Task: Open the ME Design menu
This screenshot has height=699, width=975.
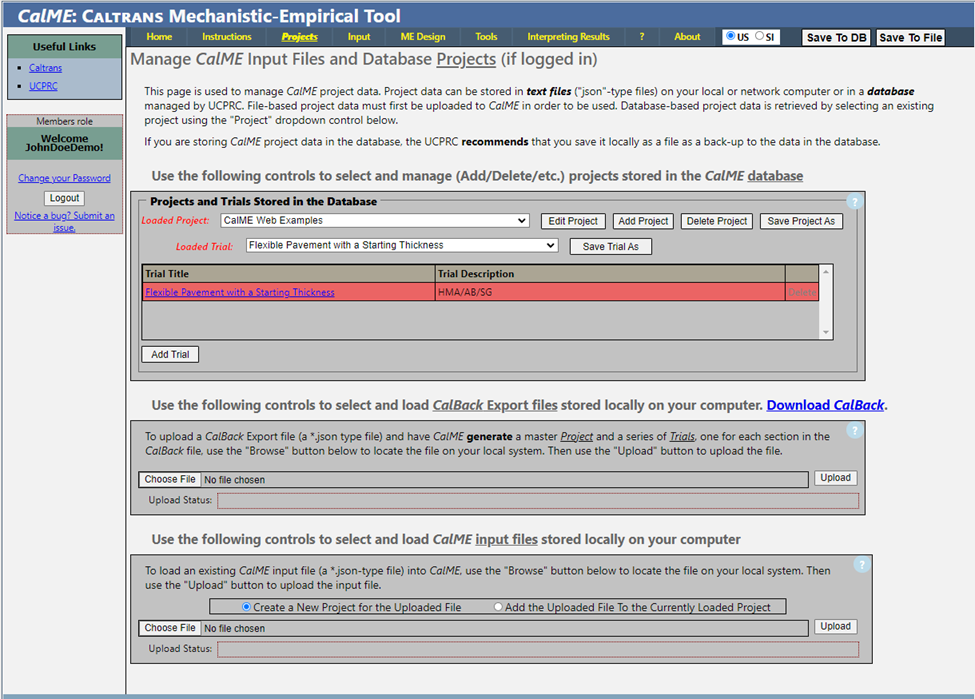Action: point(423,37)
